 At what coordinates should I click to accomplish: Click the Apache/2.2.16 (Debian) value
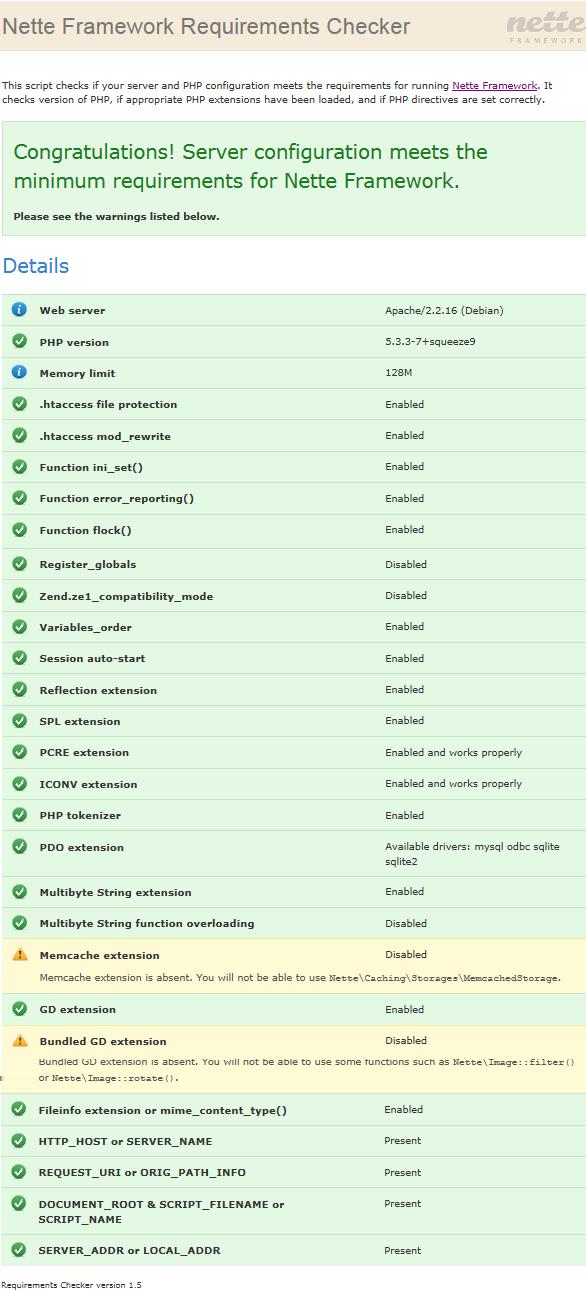click(444, 310)
